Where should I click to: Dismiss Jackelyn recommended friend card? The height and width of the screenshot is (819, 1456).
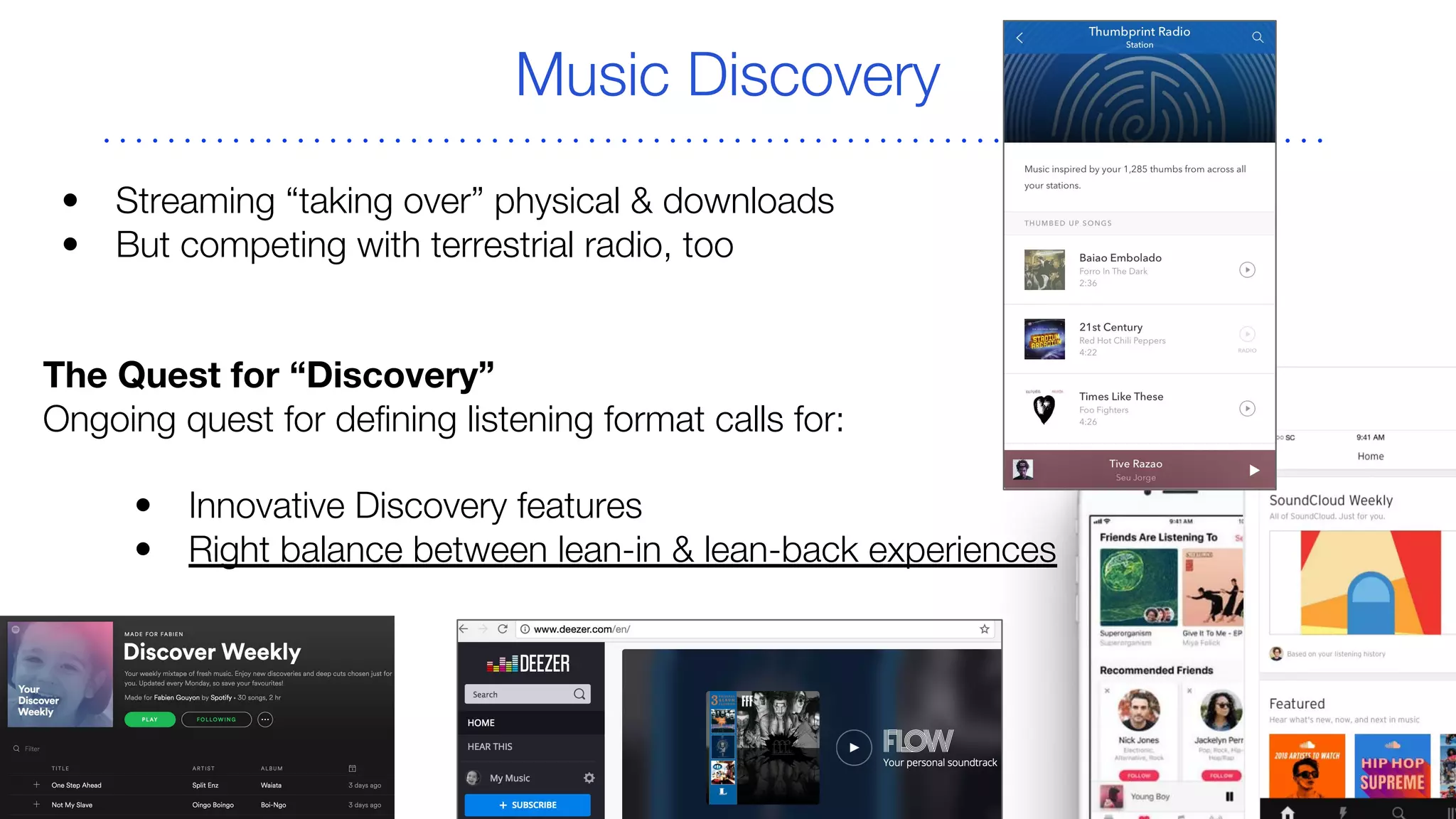(1189, 690)
